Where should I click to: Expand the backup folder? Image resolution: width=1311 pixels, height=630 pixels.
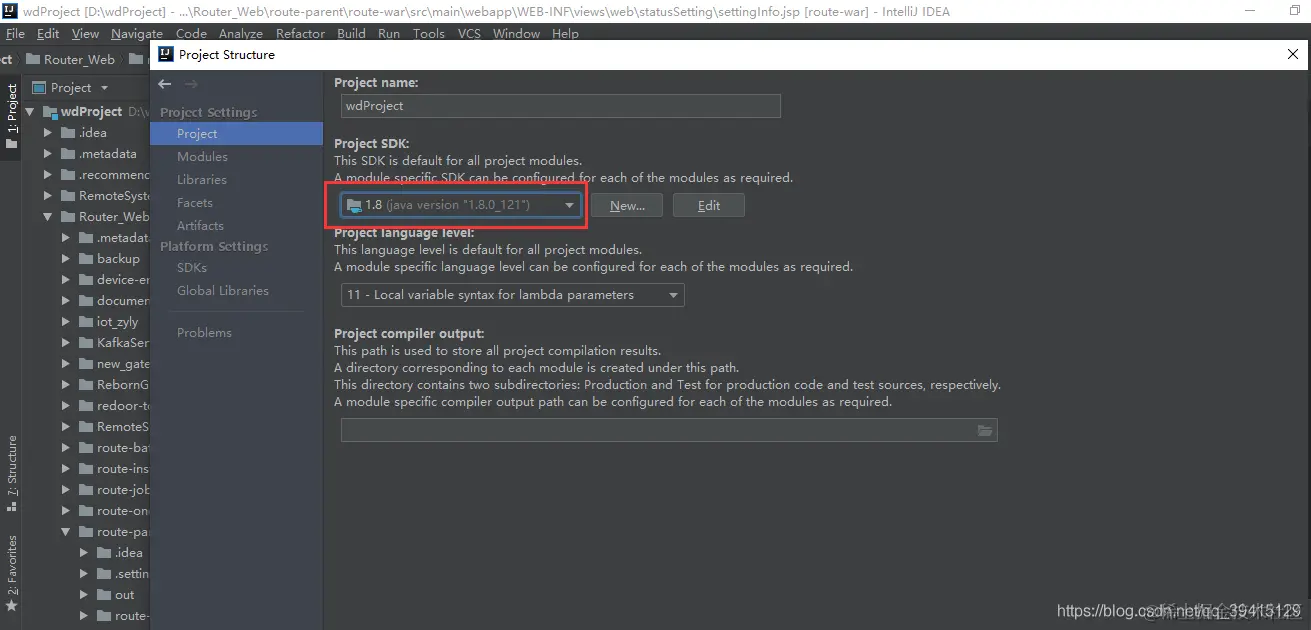point(65,259)
